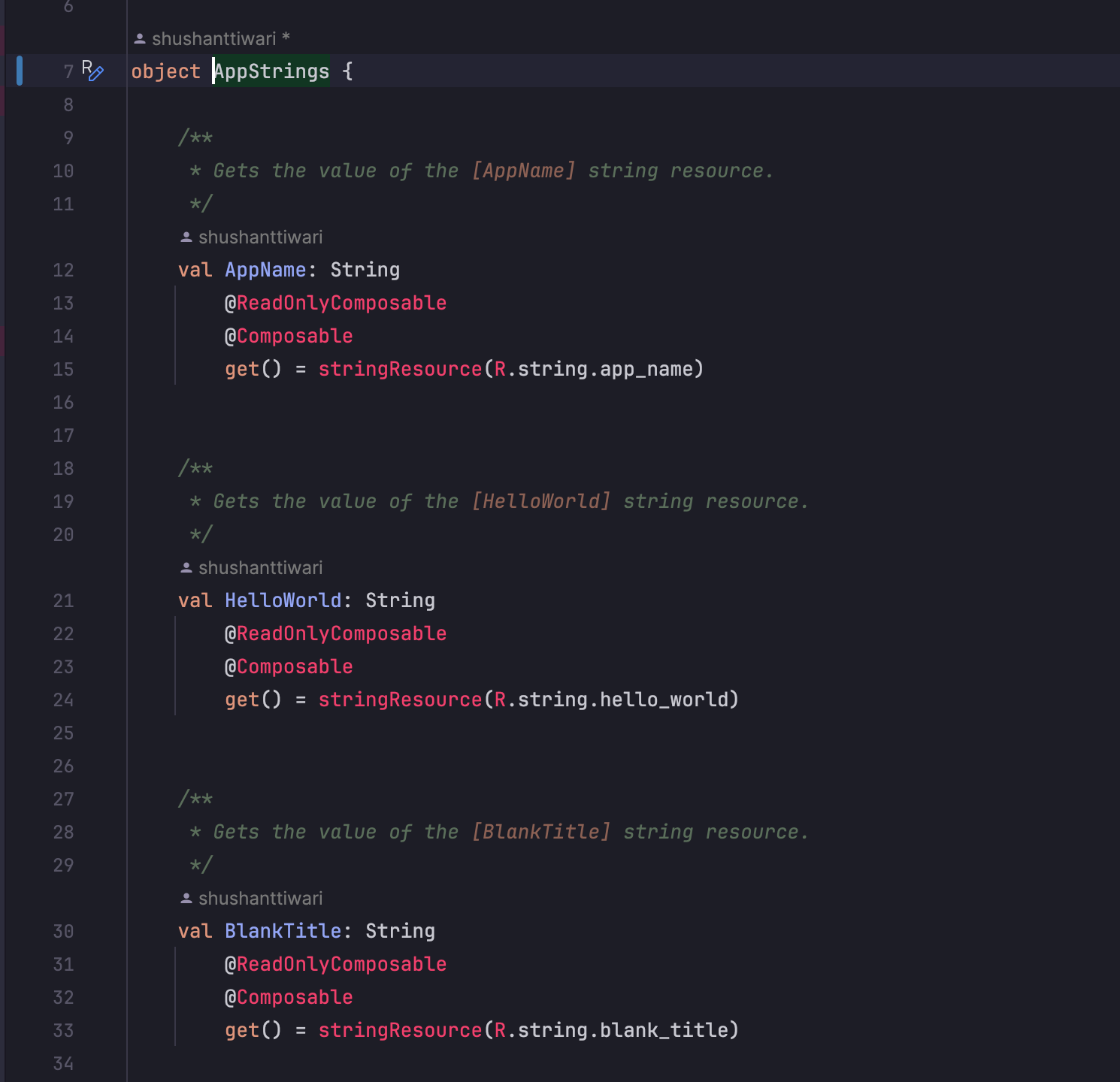
Task: Click the opening brace after AppStrings
Action: [347, 71]
